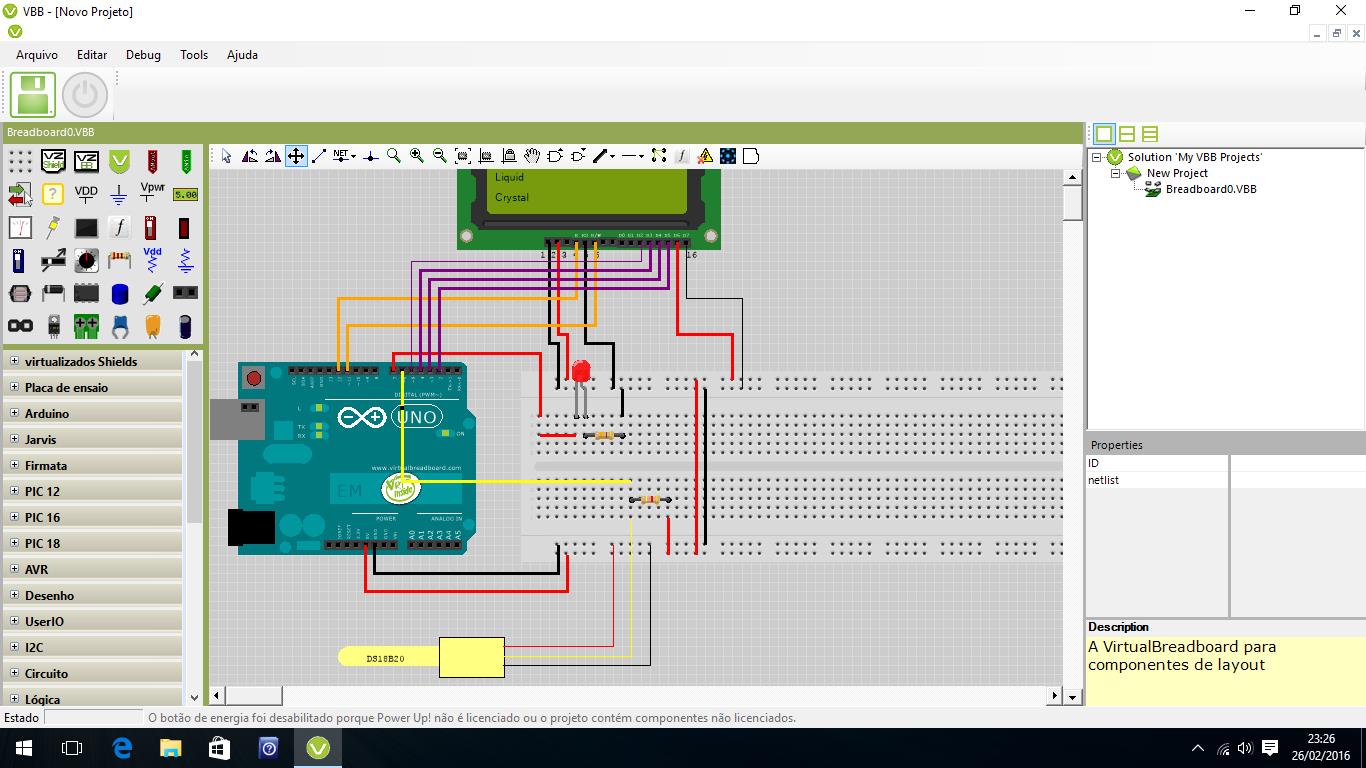
Task: Click the zoom in magnifier icon
Action: (416, 156)
